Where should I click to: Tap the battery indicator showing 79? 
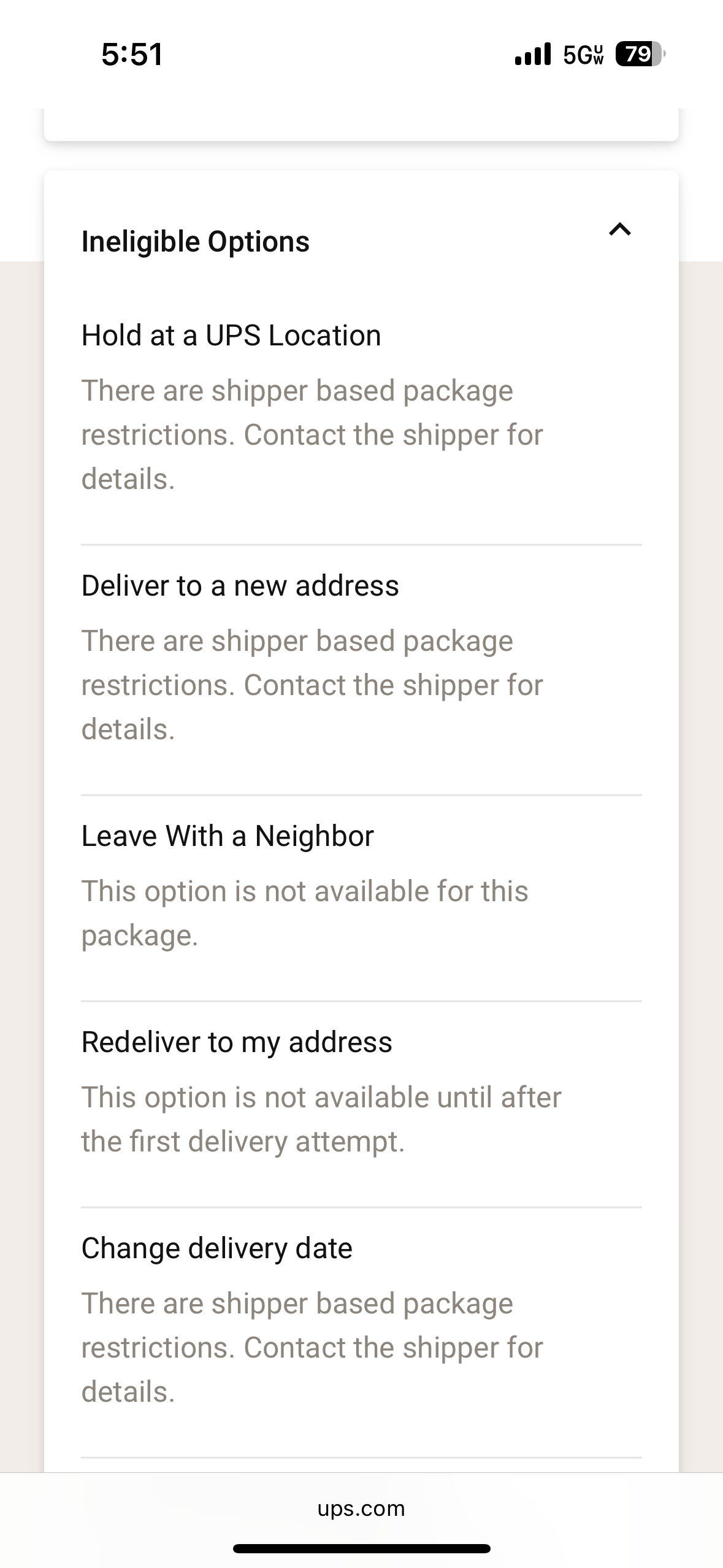click(640, 54)
